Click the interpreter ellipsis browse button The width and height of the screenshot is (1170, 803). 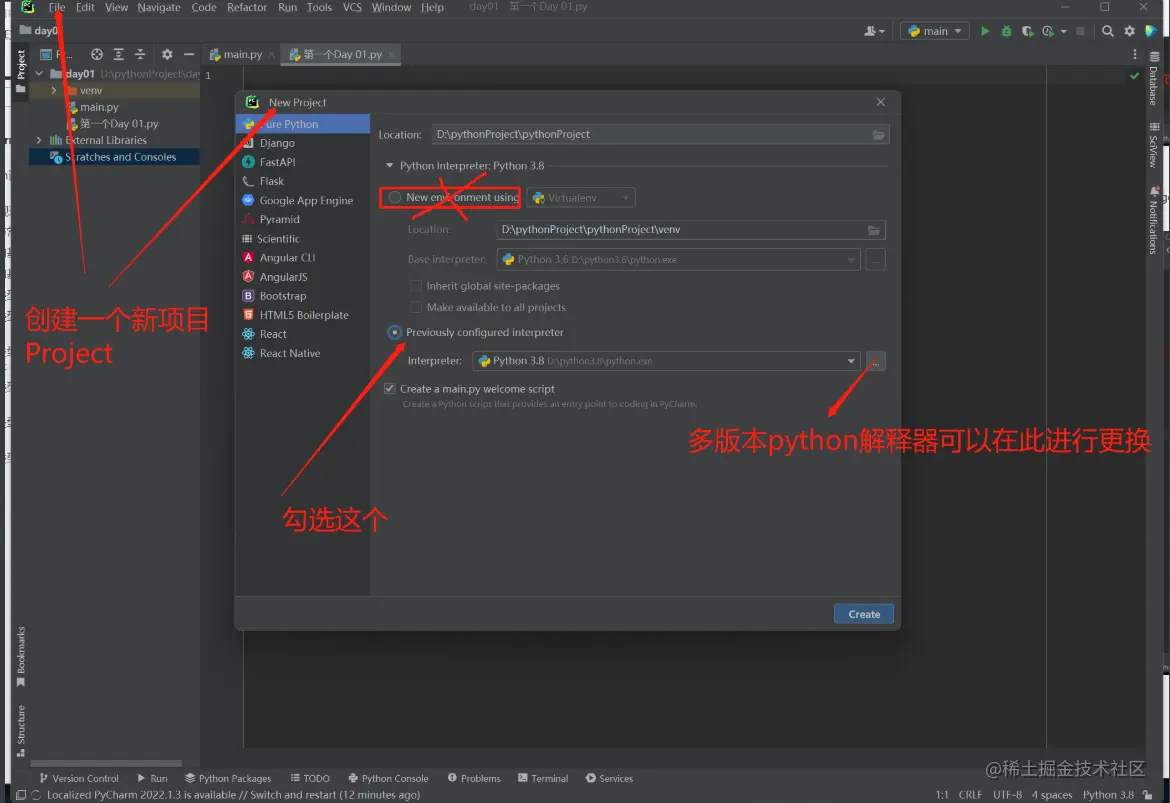(875, 361)
